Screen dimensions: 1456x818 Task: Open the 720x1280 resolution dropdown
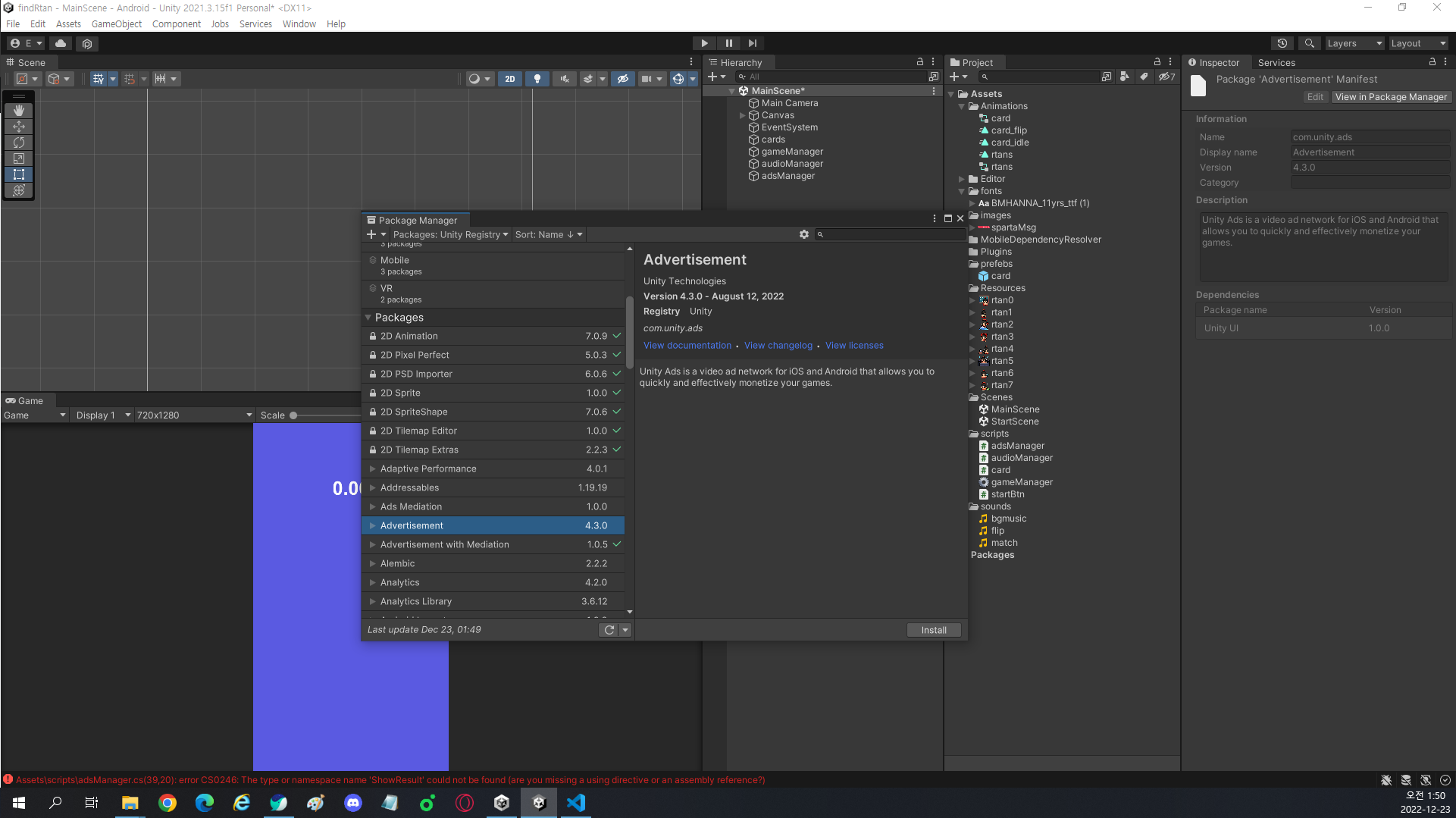194,415
